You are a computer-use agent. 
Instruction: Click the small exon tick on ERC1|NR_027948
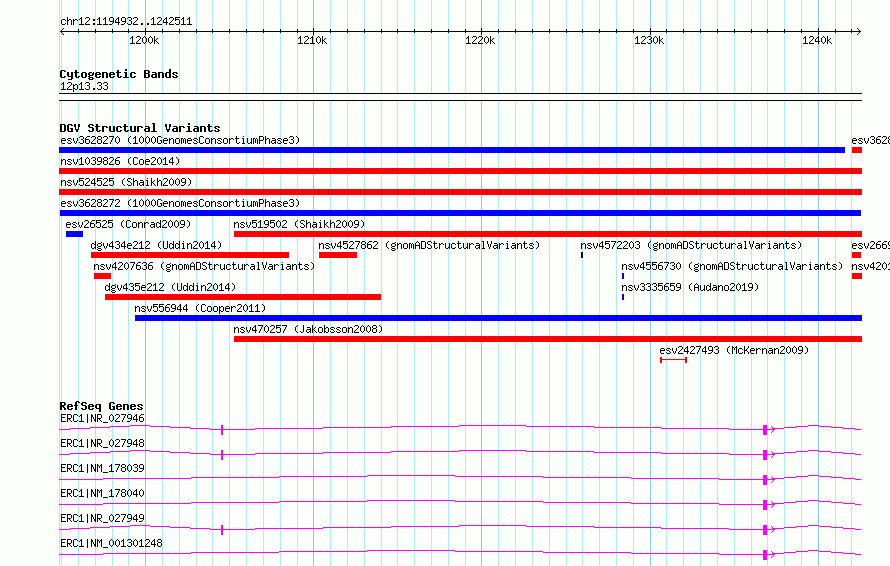(x=222, y=455)
